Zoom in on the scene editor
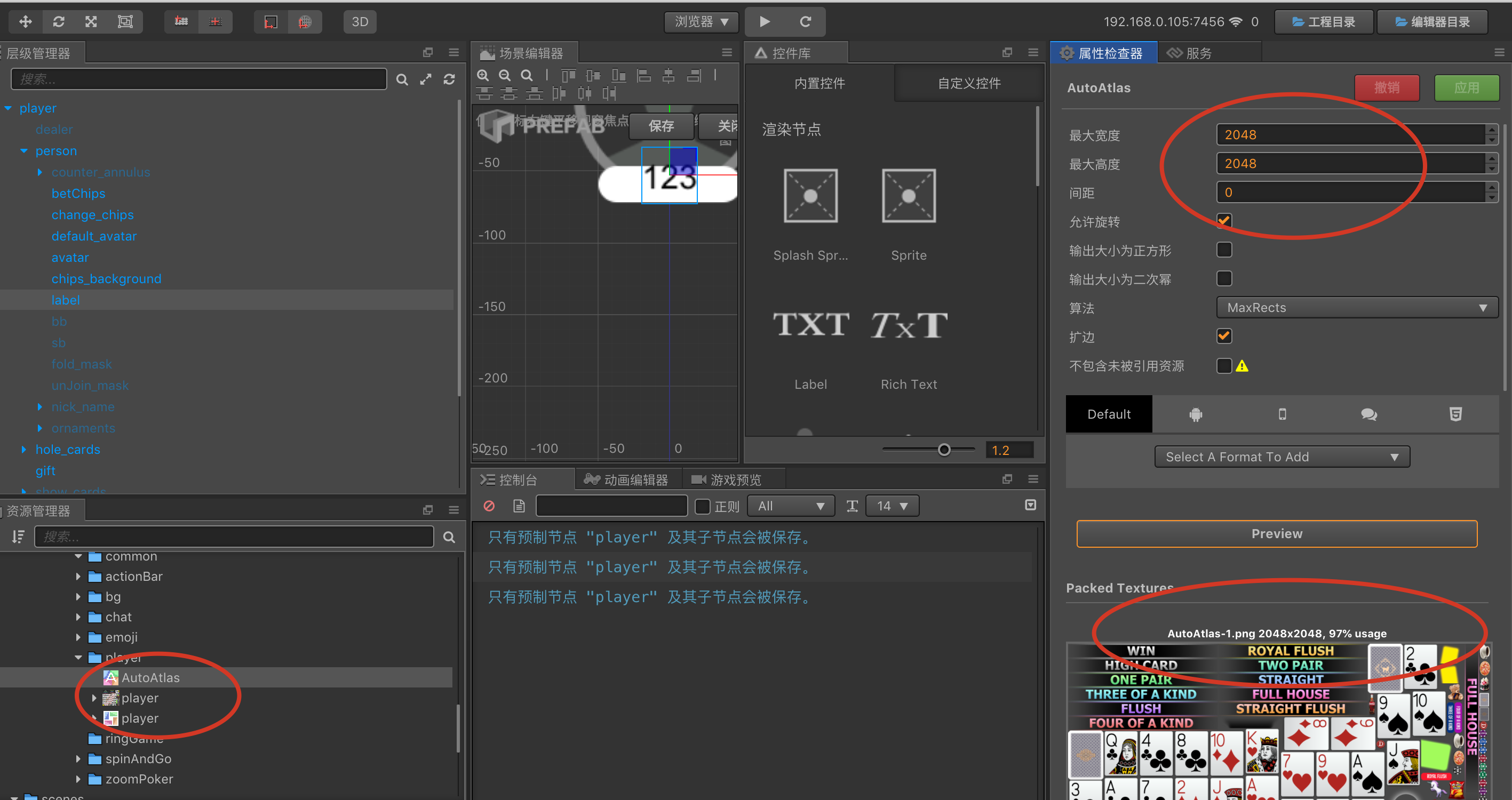The image size is (1512, 800). 483,75
